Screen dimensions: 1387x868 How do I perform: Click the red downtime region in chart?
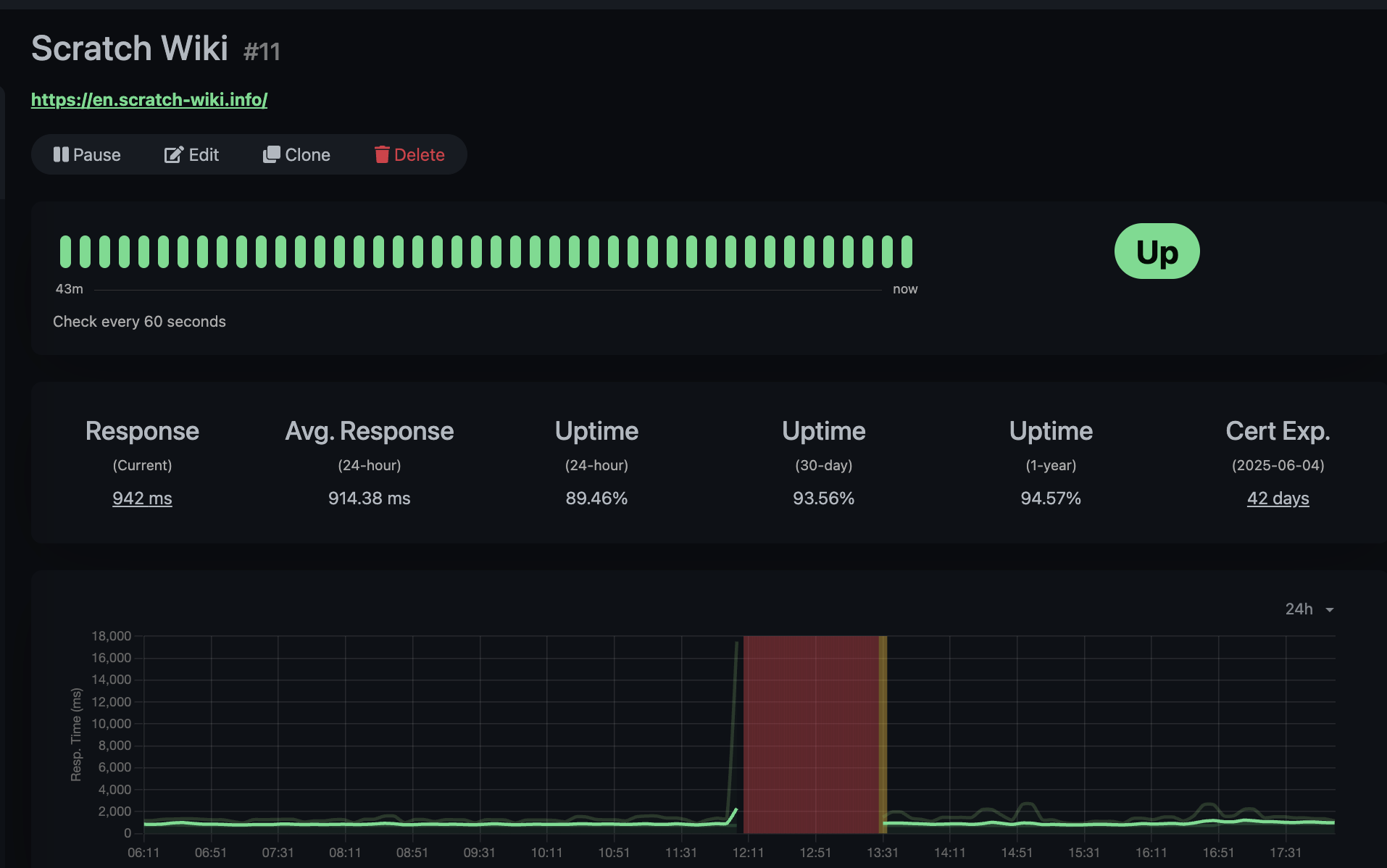pyautogui.click(x=810, y=732)
